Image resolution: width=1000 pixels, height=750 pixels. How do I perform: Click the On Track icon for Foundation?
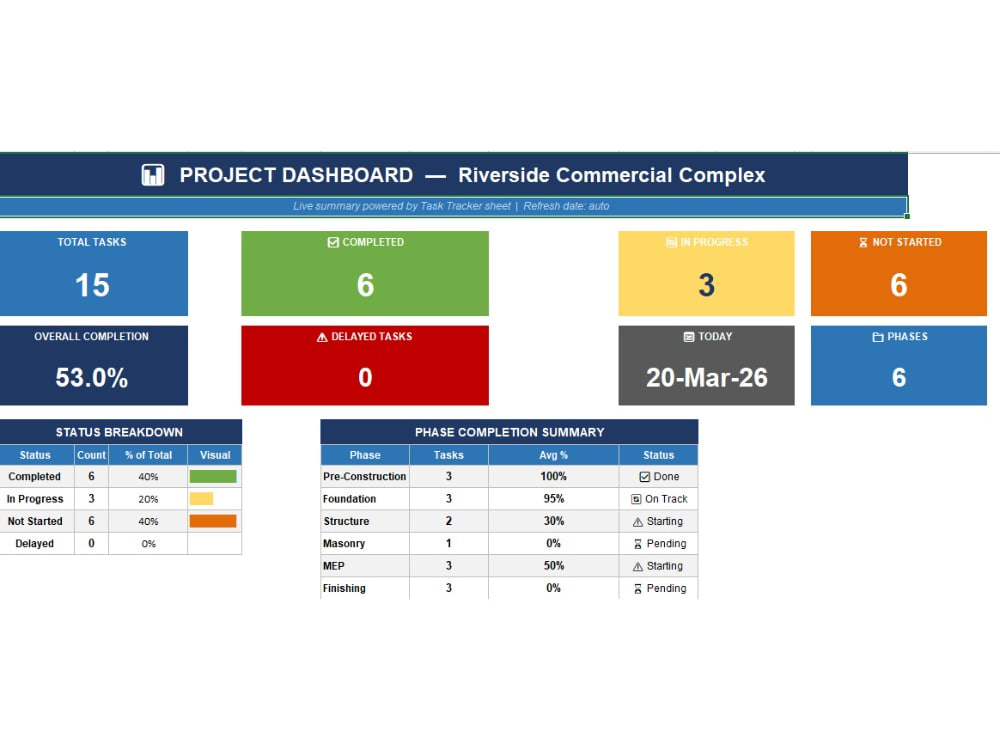coord(636,499)
